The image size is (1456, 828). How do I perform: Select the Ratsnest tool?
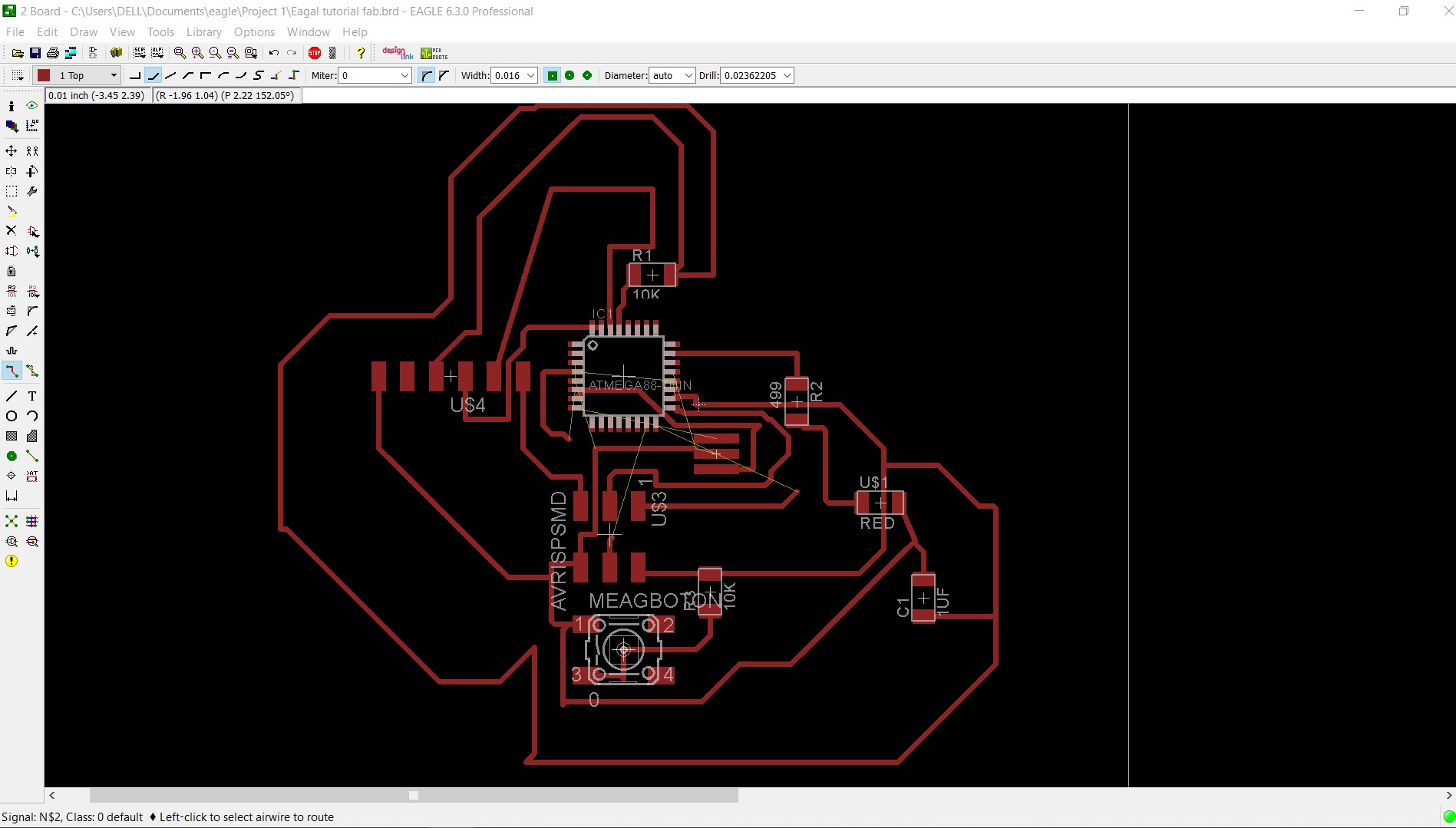pyautogui.click(x=12, y=521)
